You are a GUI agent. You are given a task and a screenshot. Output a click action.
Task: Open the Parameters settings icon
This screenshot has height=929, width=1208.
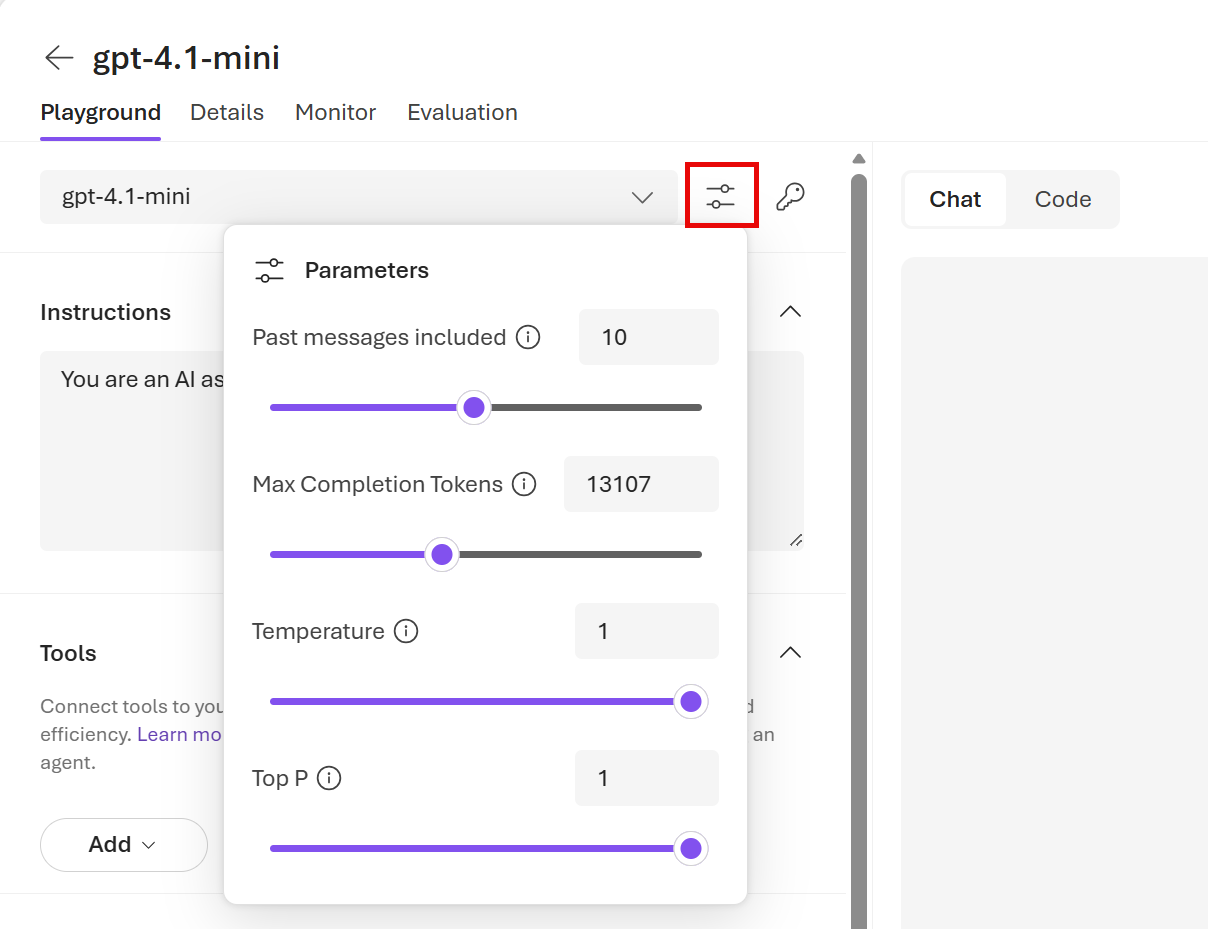[721, 195]
